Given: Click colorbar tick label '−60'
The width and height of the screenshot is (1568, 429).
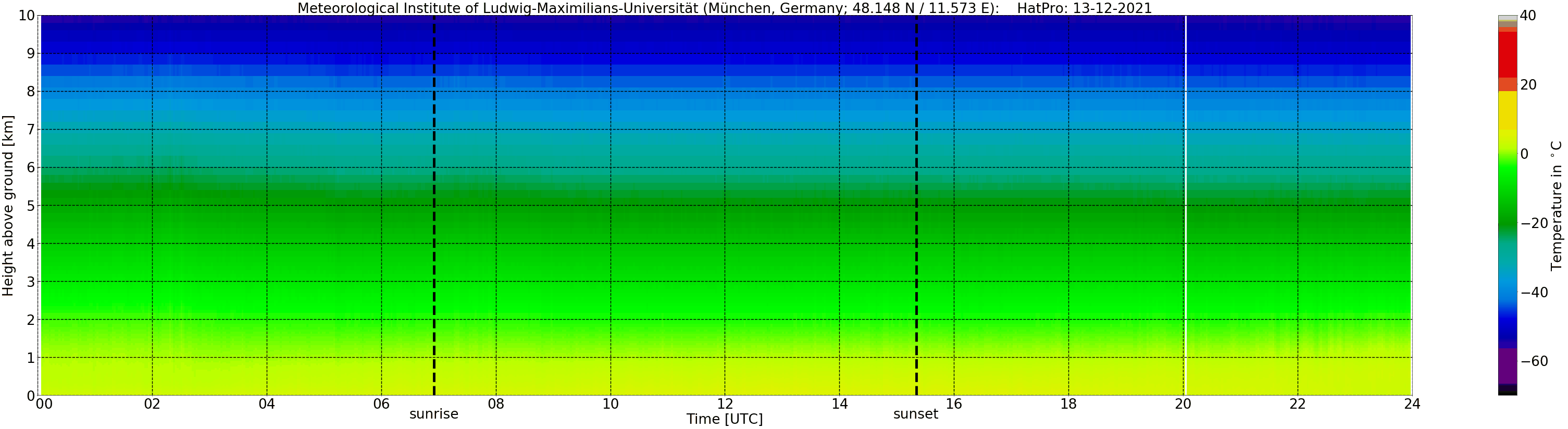Looking at the screenshot, I should pyautogui.click(x=1534, y=361).
